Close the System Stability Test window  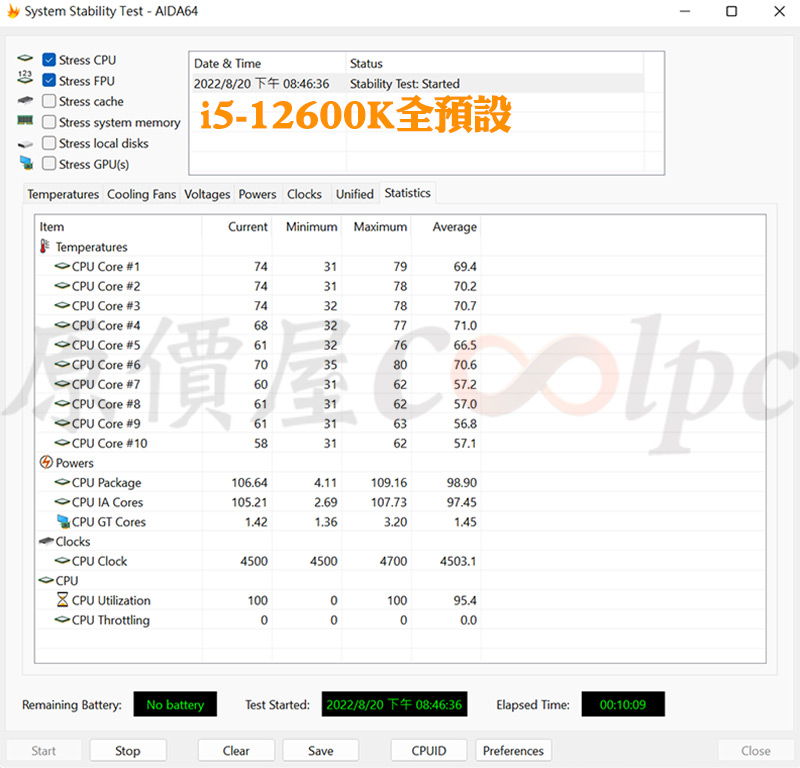(779, 11)
